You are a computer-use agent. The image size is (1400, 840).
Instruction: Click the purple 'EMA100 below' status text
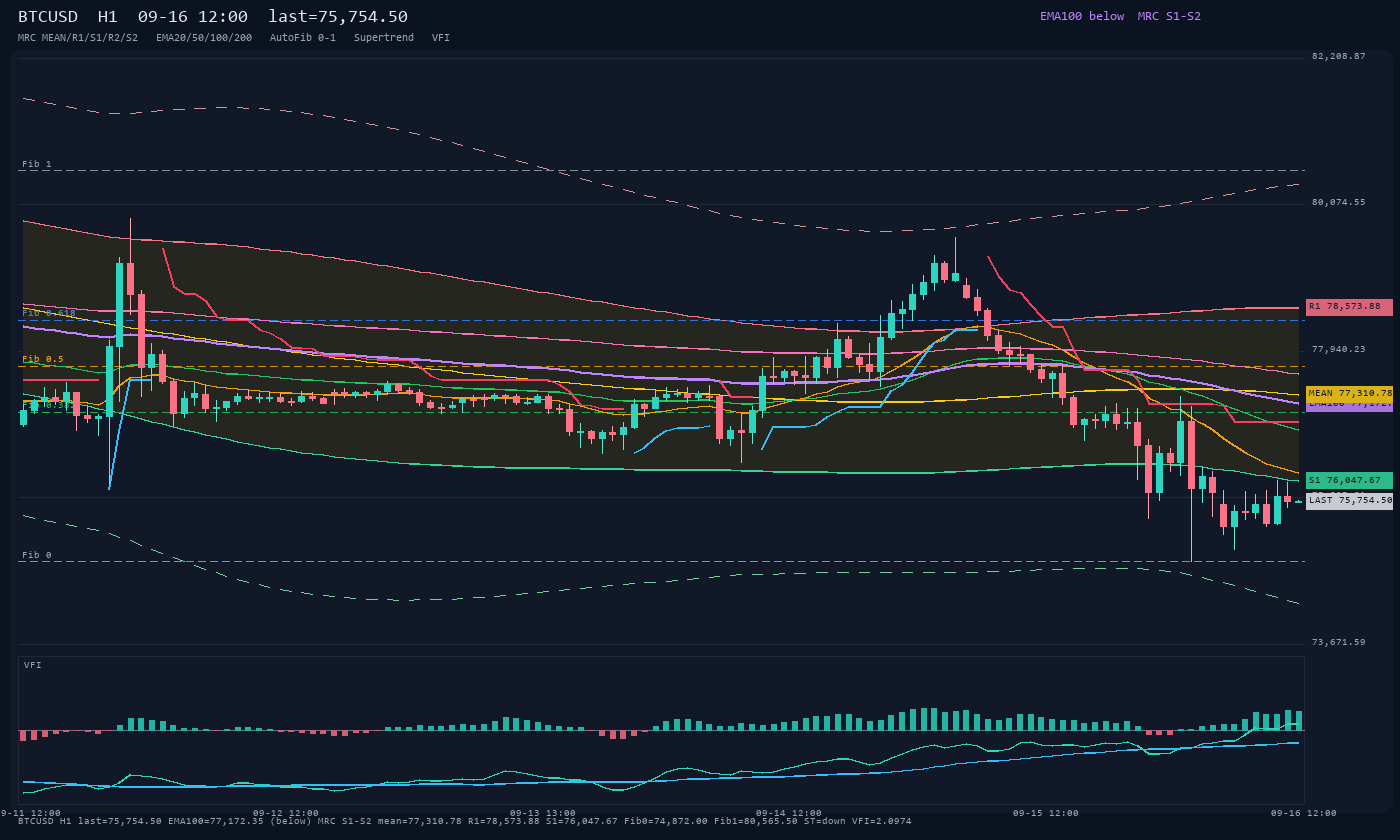(x=1082, y=16)
